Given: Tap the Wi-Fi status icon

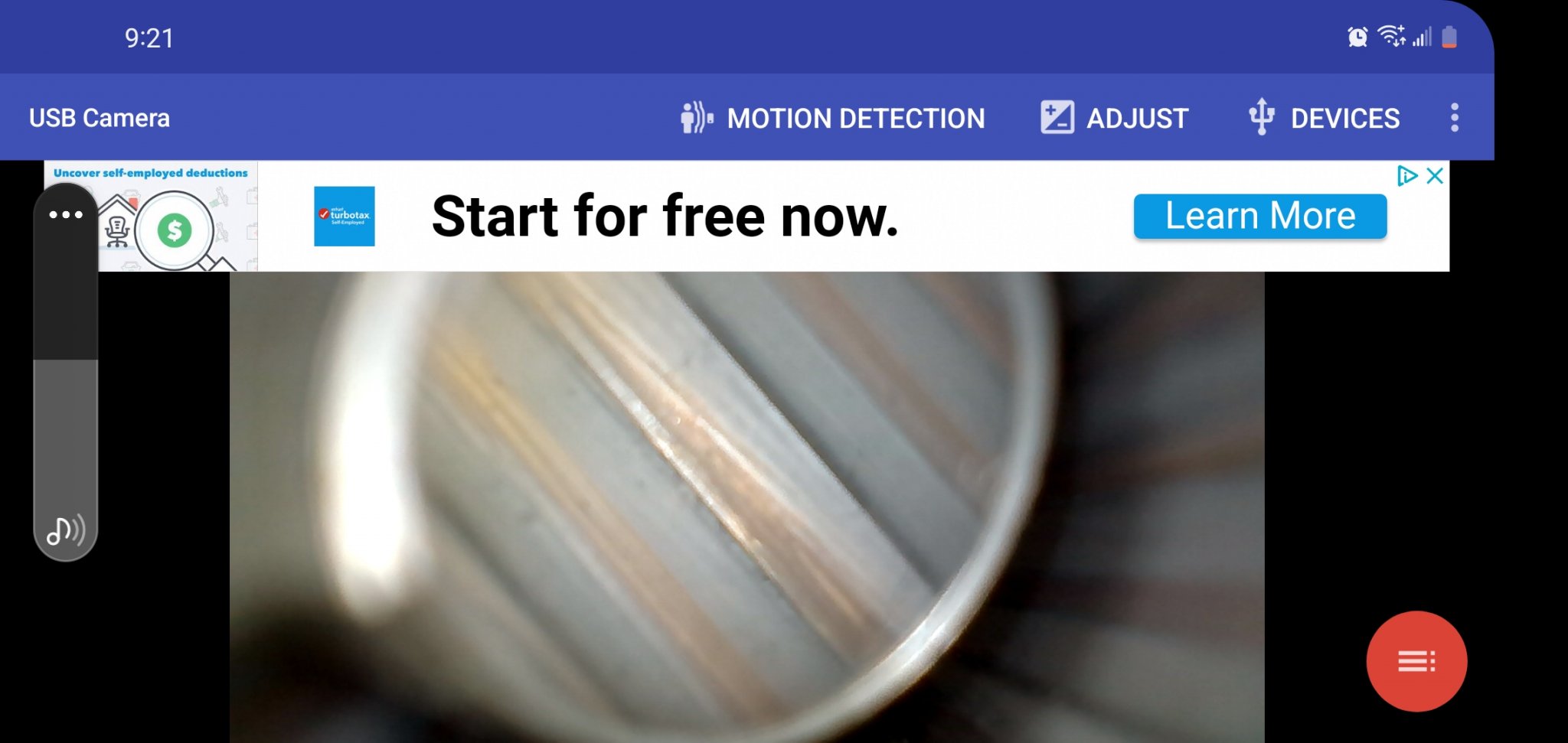Looking at the screenshot, I should point(1391,36).
